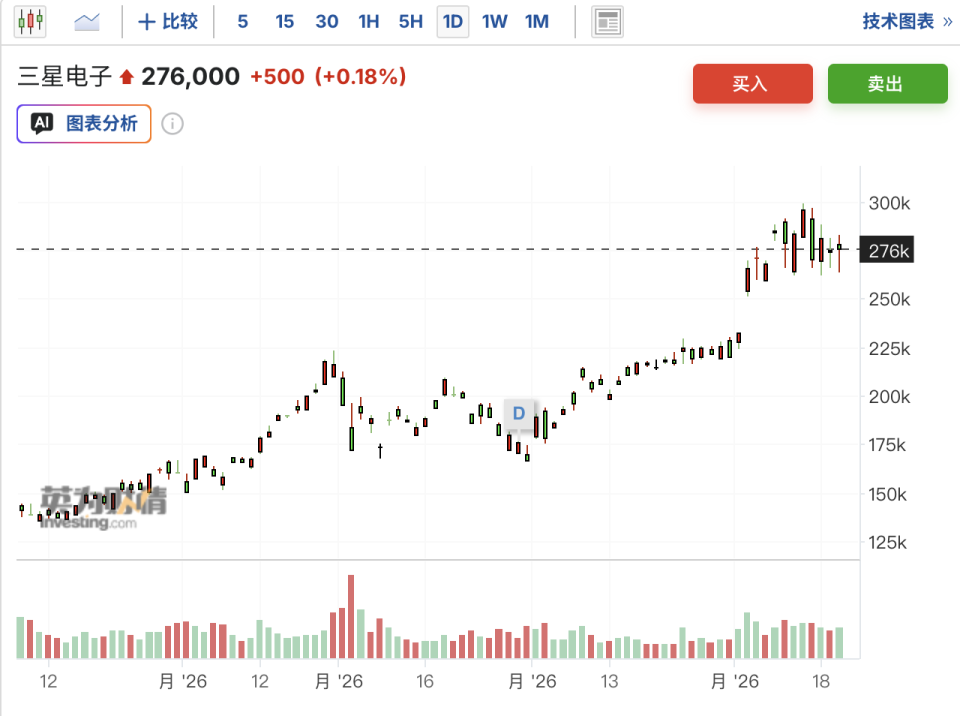Click the plus 比较 compare button
The image size is (960, 716).
coord(168,21)
